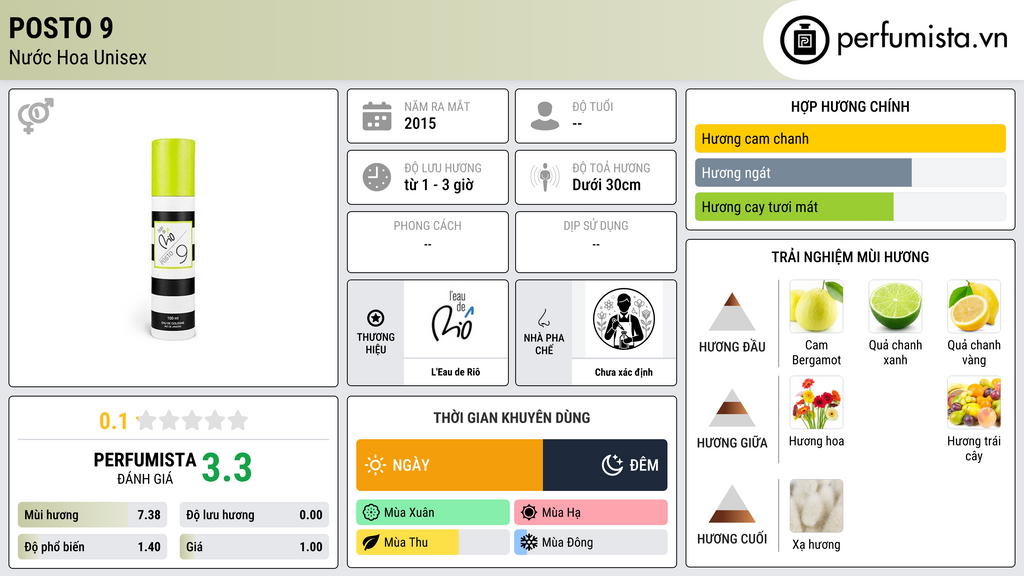
Task: Click the nose icon above Nhà pha chế
Action: tap(543, 318)
